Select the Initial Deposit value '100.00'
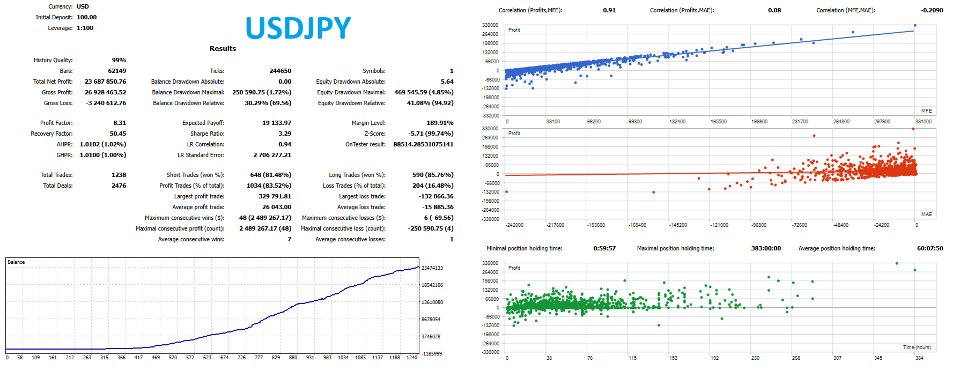Screen dimensions: 960x370 click(x=88, y=17)
